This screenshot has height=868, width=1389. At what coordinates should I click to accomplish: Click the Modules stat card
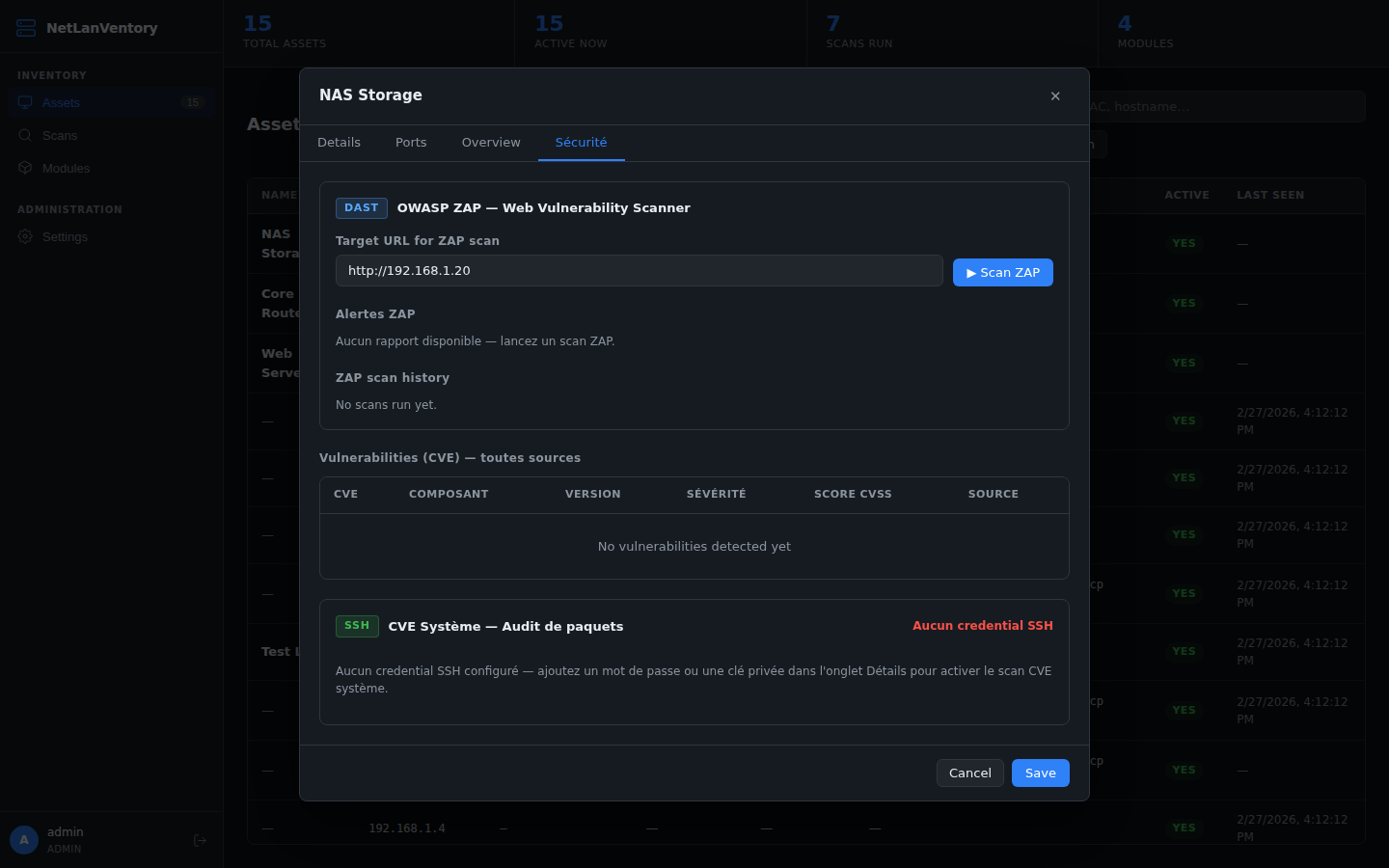[x=1243, y=34]
